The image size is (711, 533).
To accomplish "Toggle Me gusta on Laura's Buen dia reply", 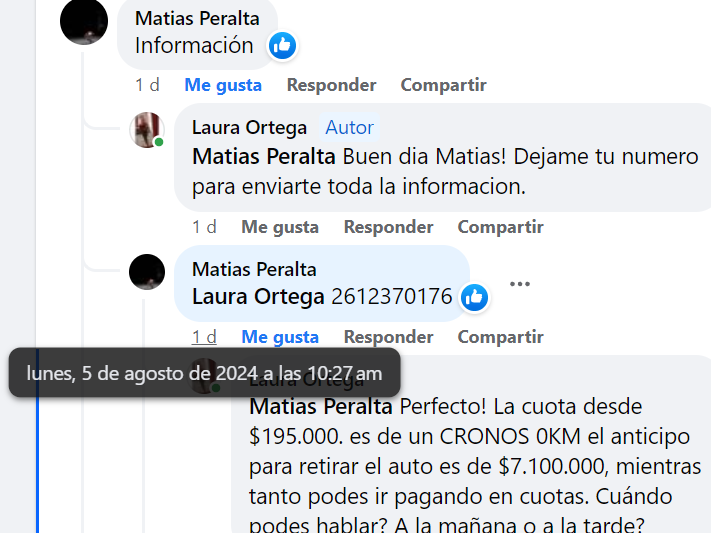I will (x=280, y=227).
